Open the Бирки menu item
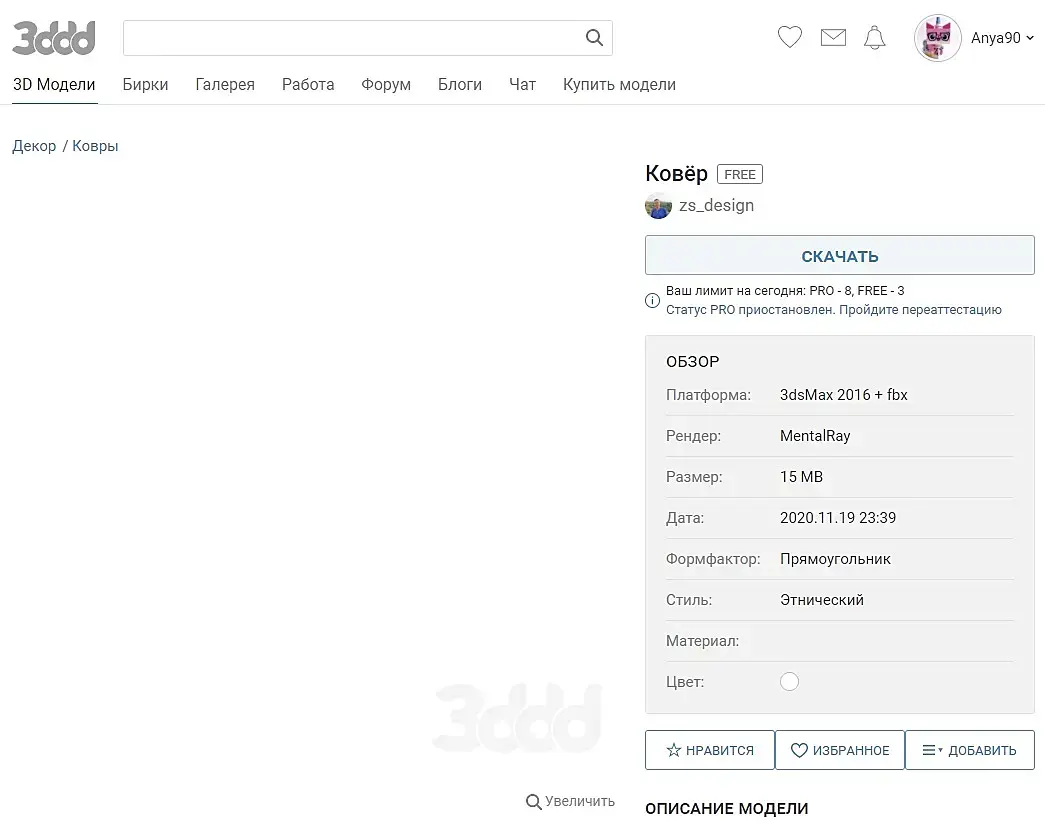 145,85
